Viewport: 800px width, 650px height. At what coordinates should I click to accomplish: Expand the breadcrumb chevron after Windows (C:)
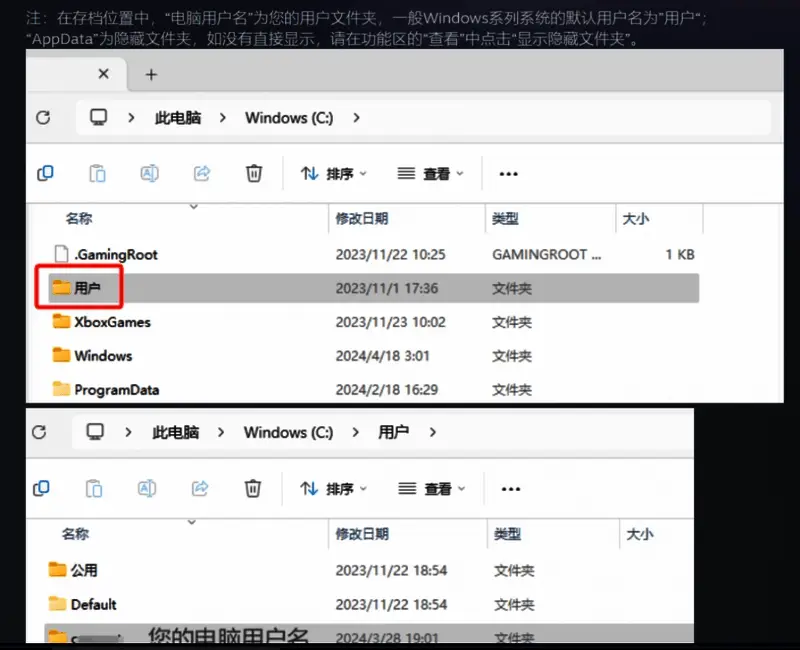coord(356,117)
